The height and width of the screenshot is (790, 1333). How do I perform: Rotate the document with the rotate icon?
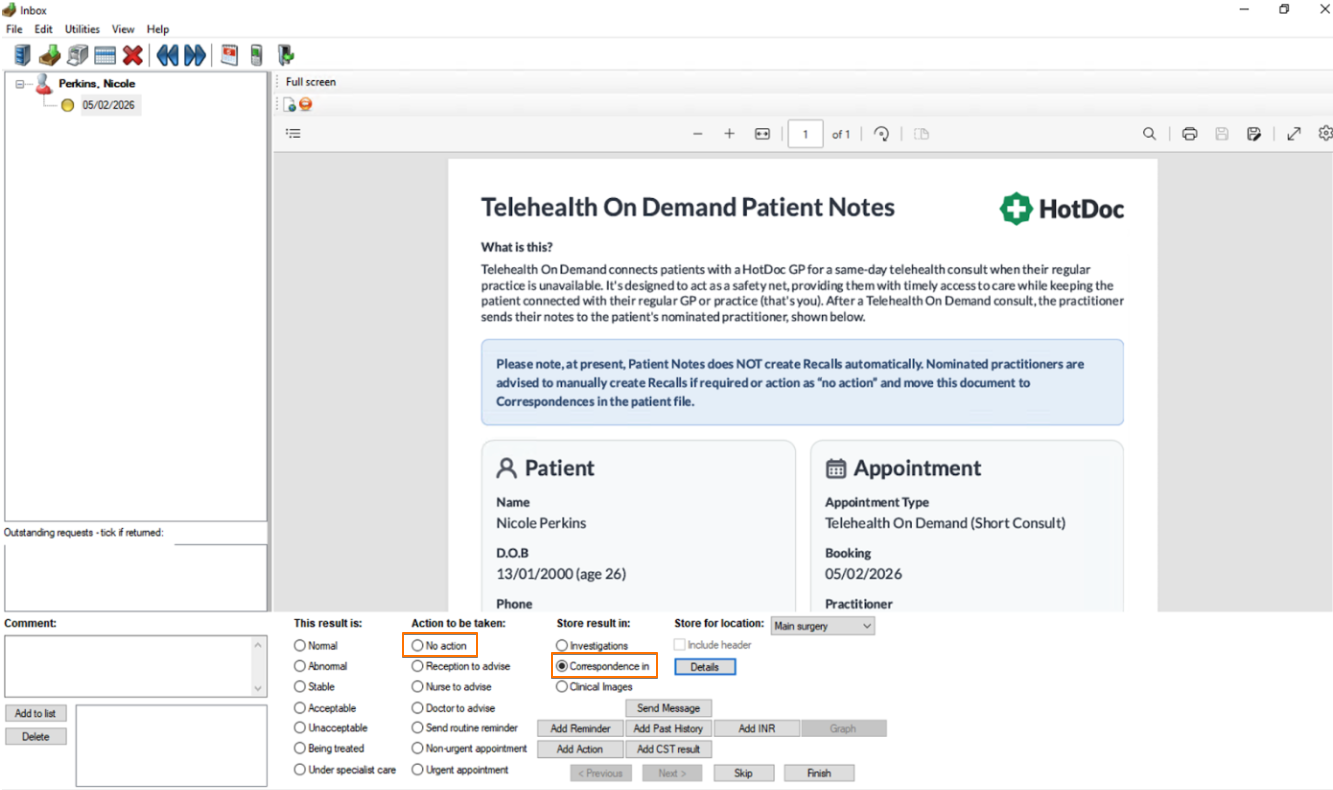881,134
